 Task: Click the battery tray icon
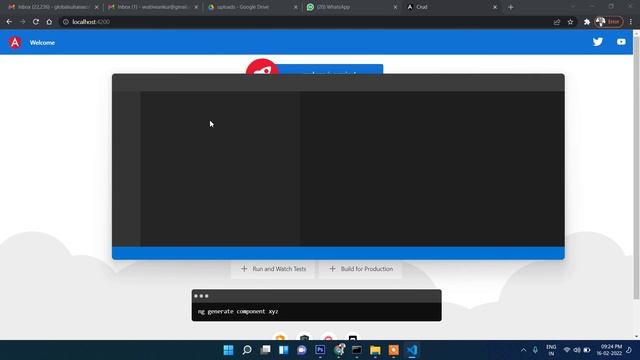[587, 350]
